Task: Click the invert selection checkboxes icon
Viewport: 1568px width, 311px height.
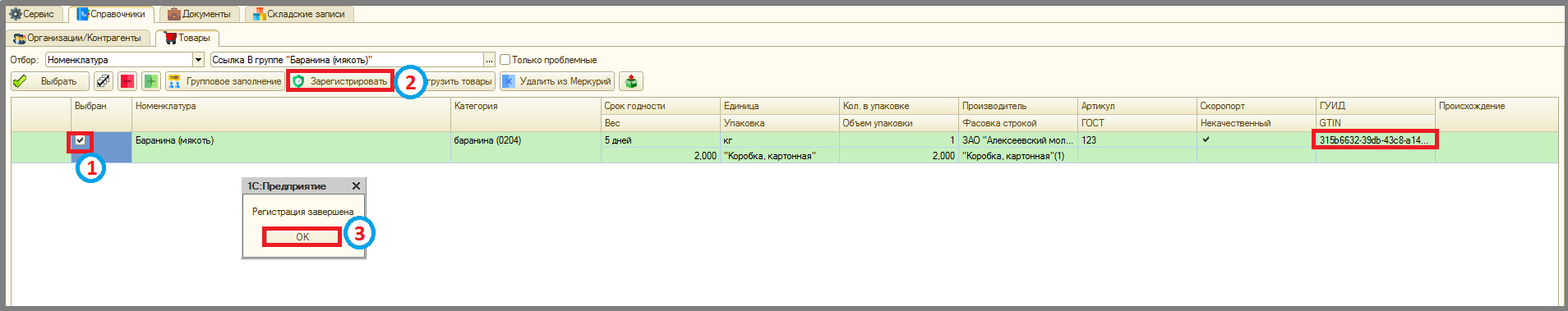Action: (103, 81)
